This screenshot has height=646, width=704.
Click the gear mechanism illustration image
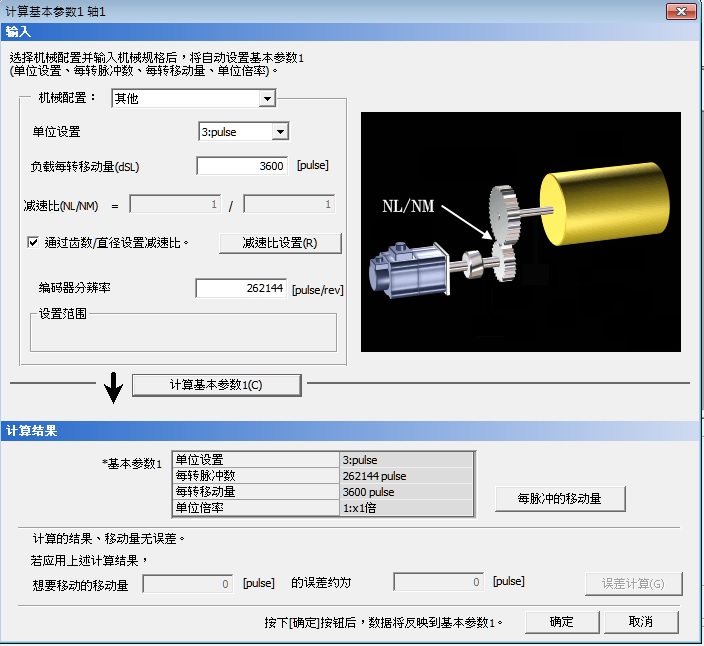click(x=520, y=231)
